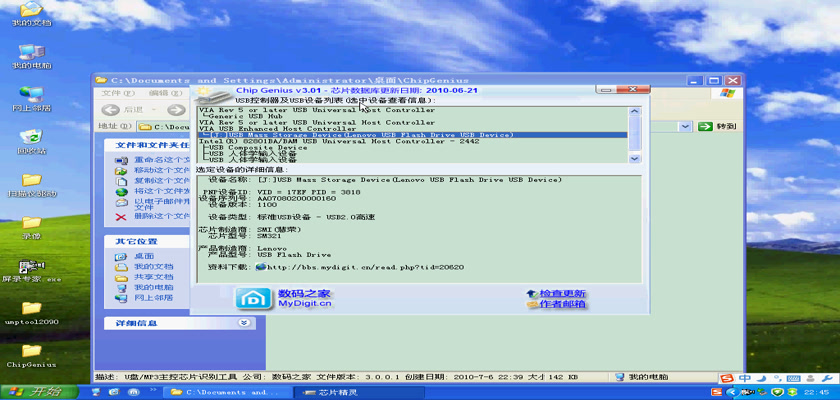
Task: Click the globe icon beside download URL
Action: coord(261,267)
